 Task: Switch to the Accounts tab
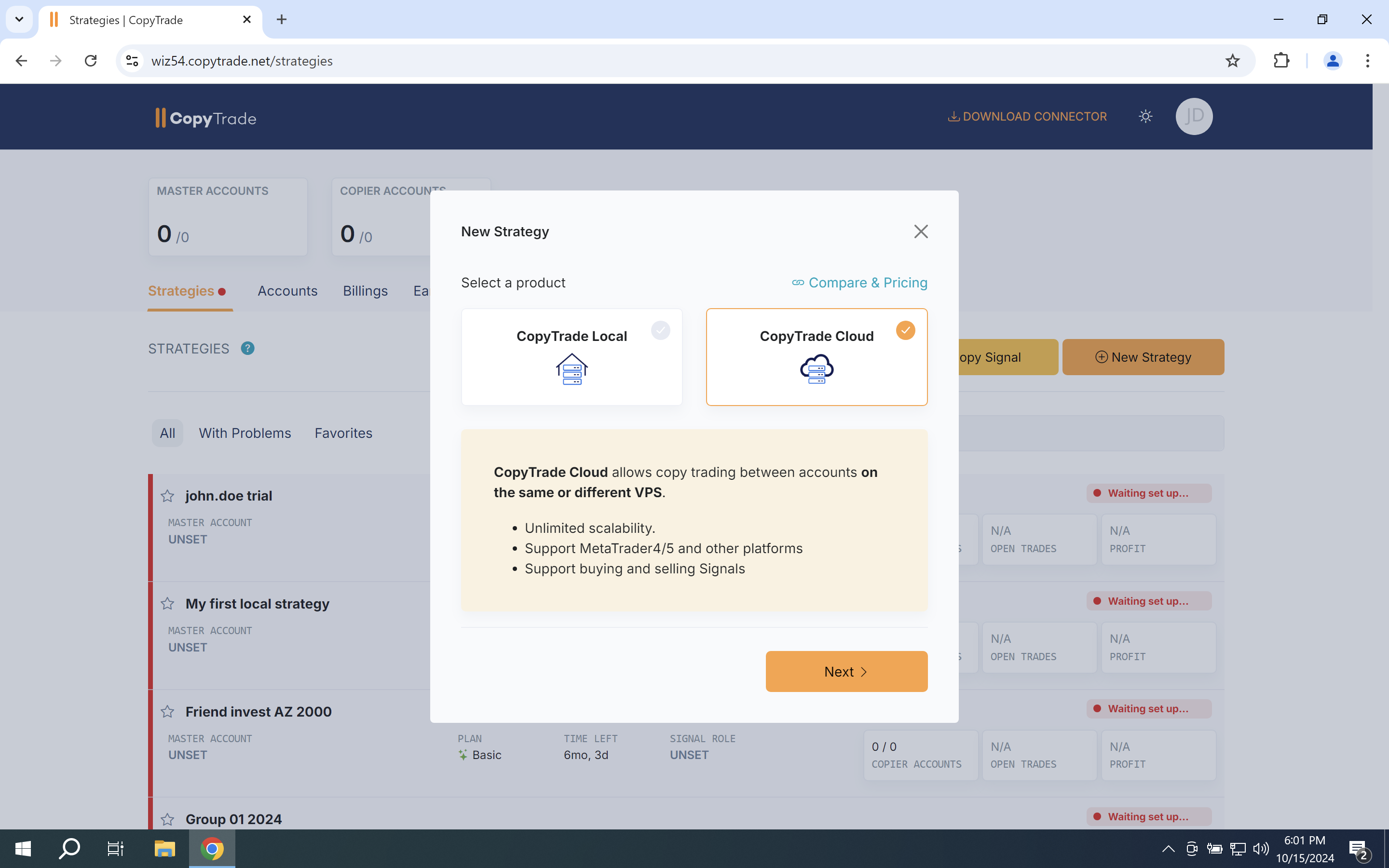287,291
